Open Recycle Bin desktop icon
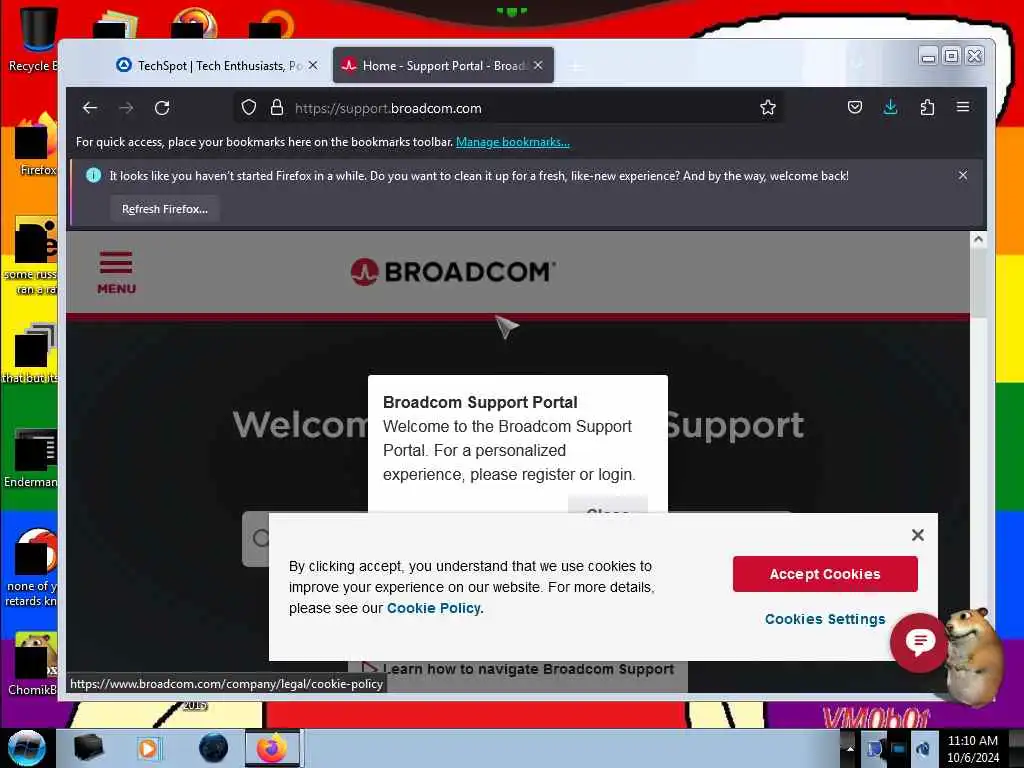Screen dimensions: 1024x768 pos(37,39)
